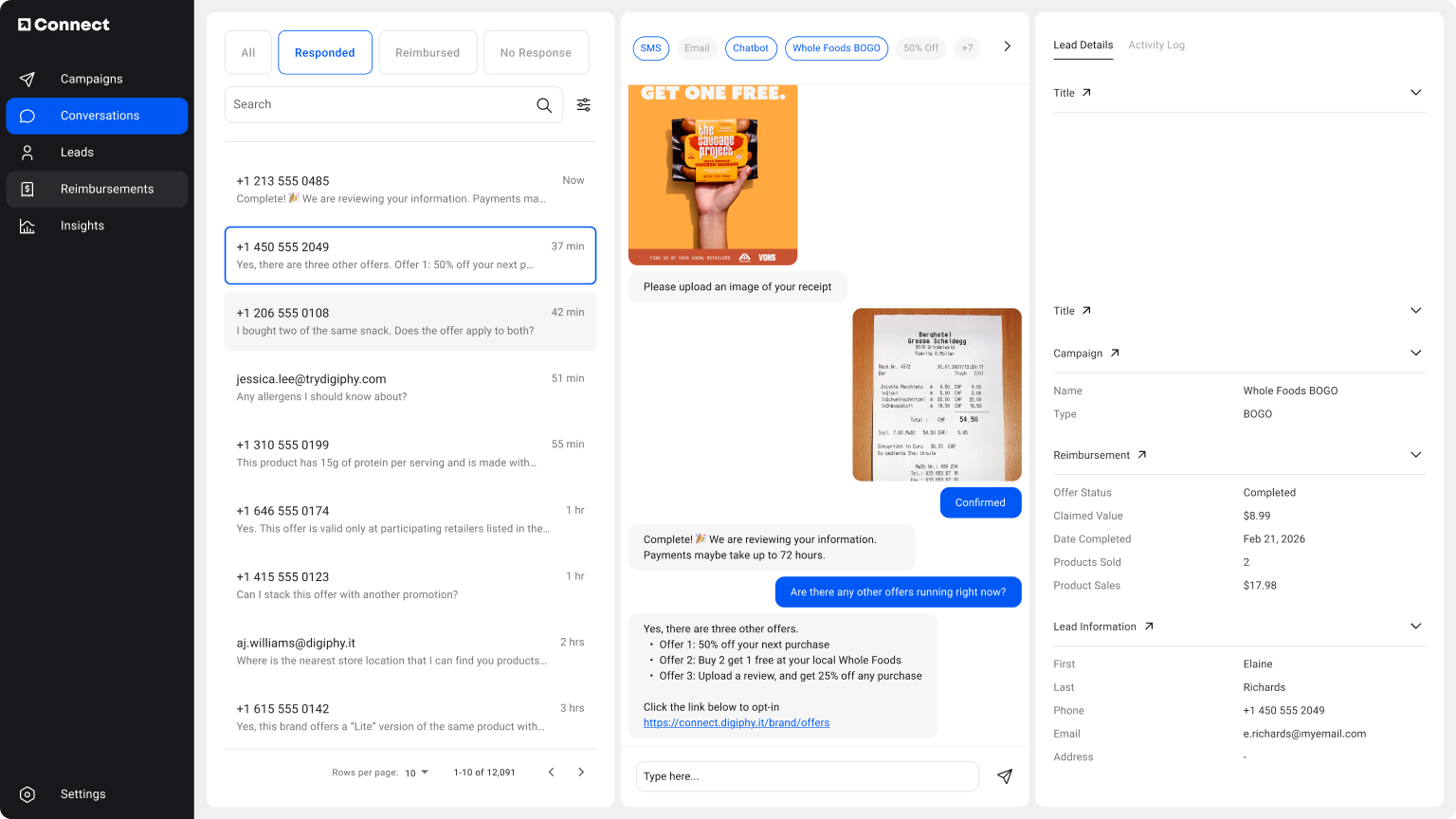Viewport: 1456px width, 819px height.
Task: Open the Campaigns section via paper plane icon
Action: [27, 79]
